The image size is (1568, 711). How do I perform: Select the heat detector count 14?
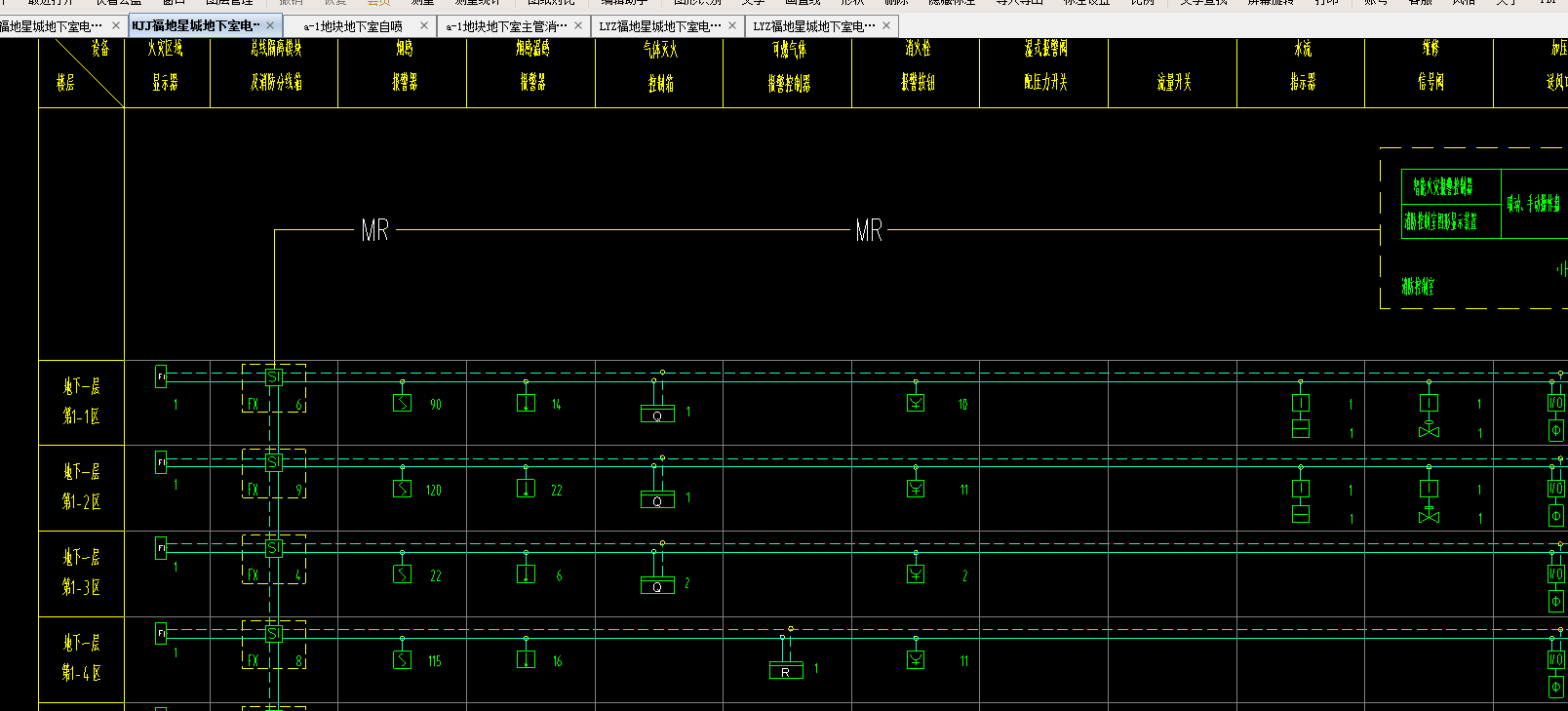tap(557, 404)
